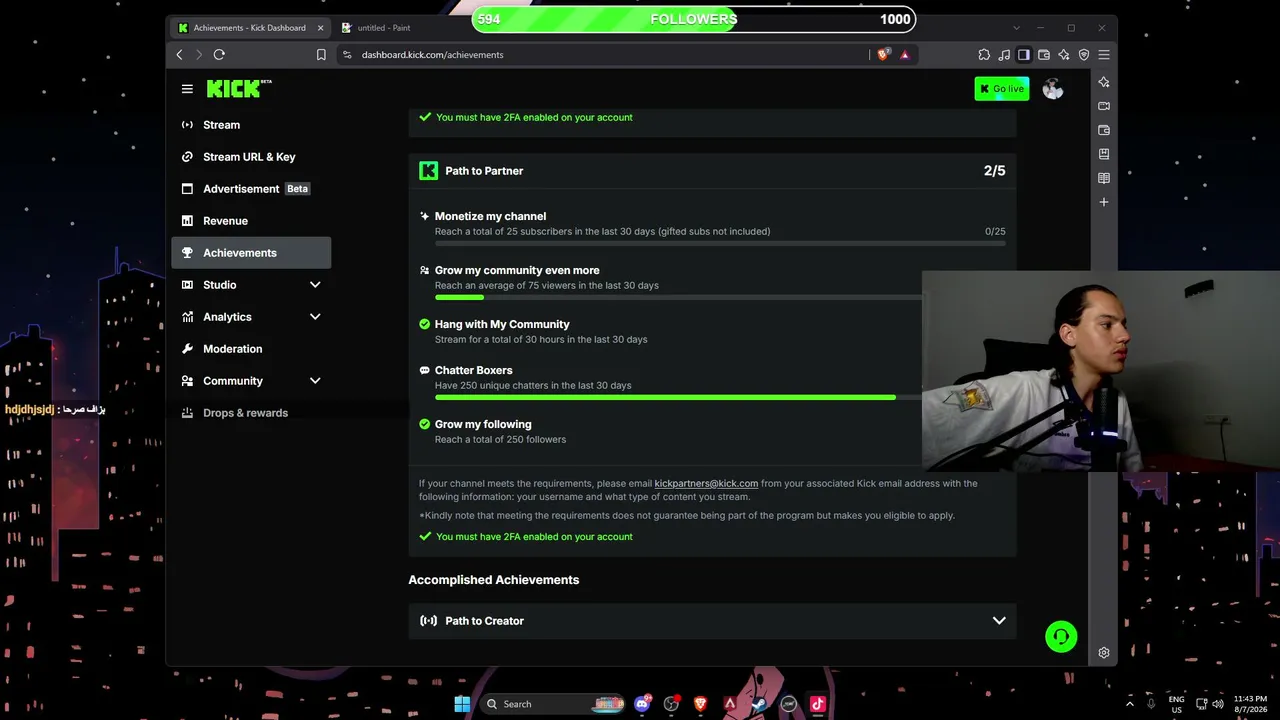Expand the Analytics submenu chevron

click(315, 317)
